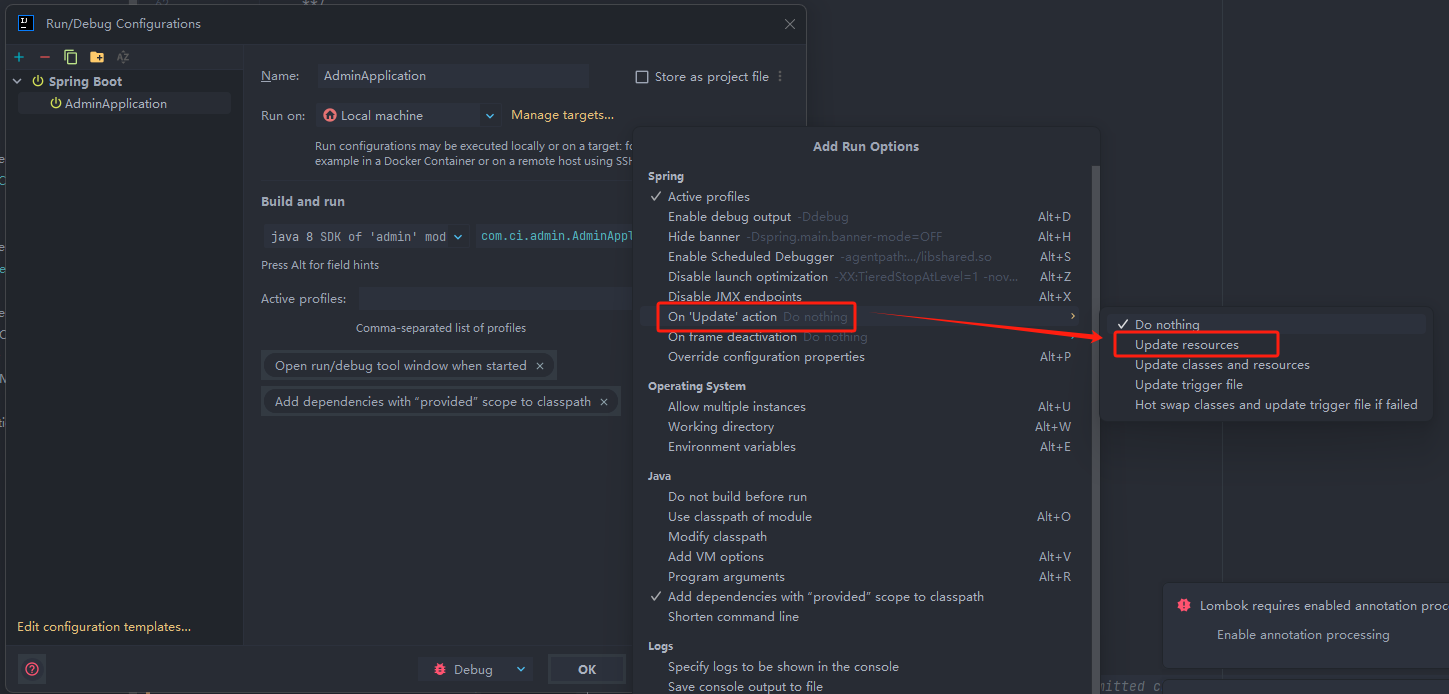1449x694 pixels.
Task: Open the Manage targets link
Action: (562, 115)
